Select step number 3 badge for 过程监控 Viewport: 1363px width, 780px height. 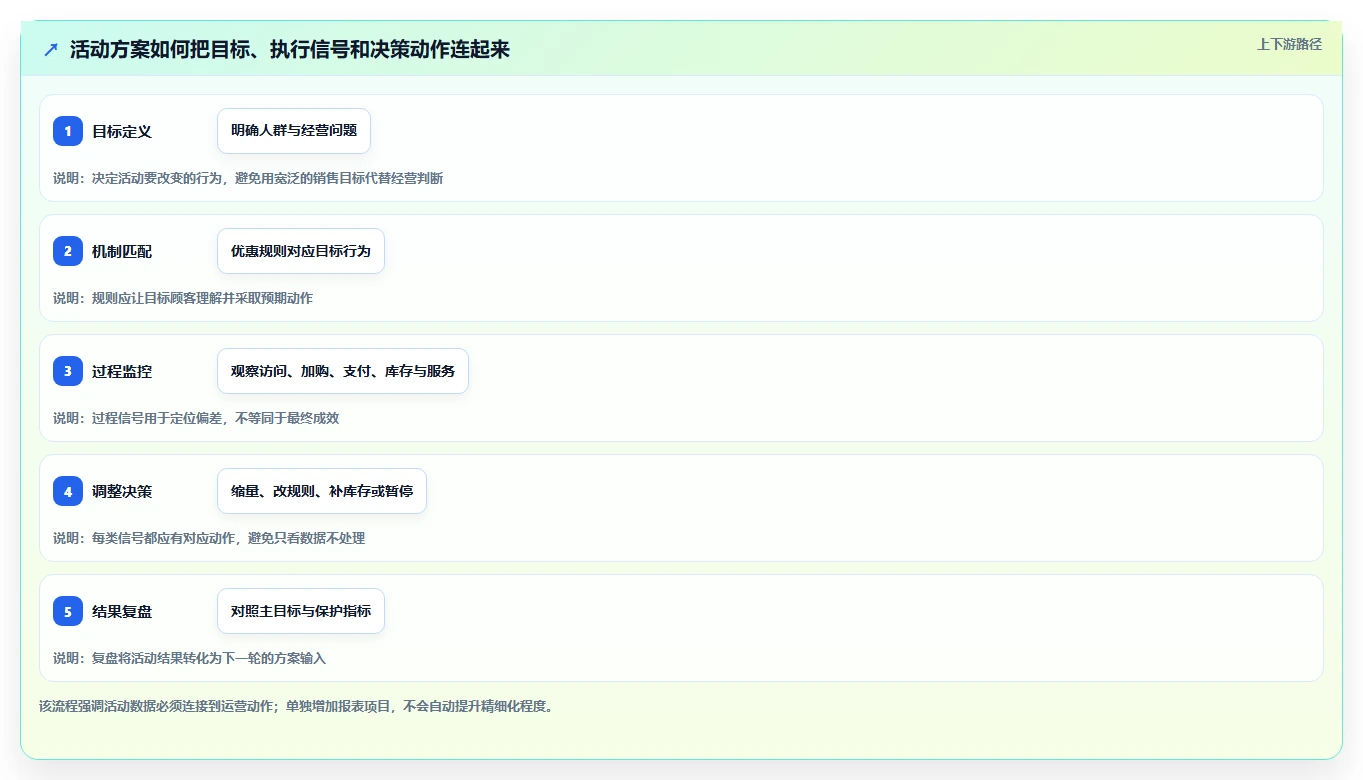[68, 371]
